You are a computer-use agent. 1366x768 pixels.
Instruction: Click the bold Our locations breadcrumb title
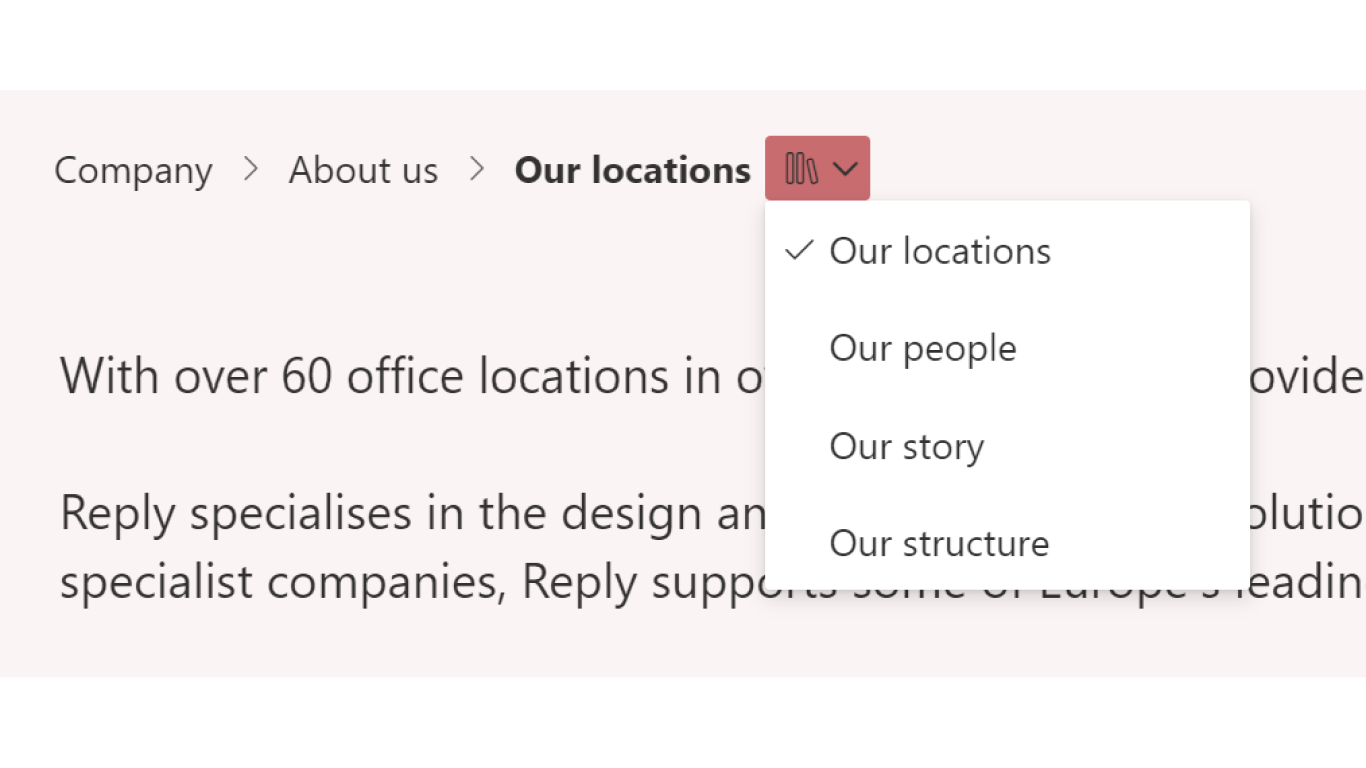click(x=632, y=171)
